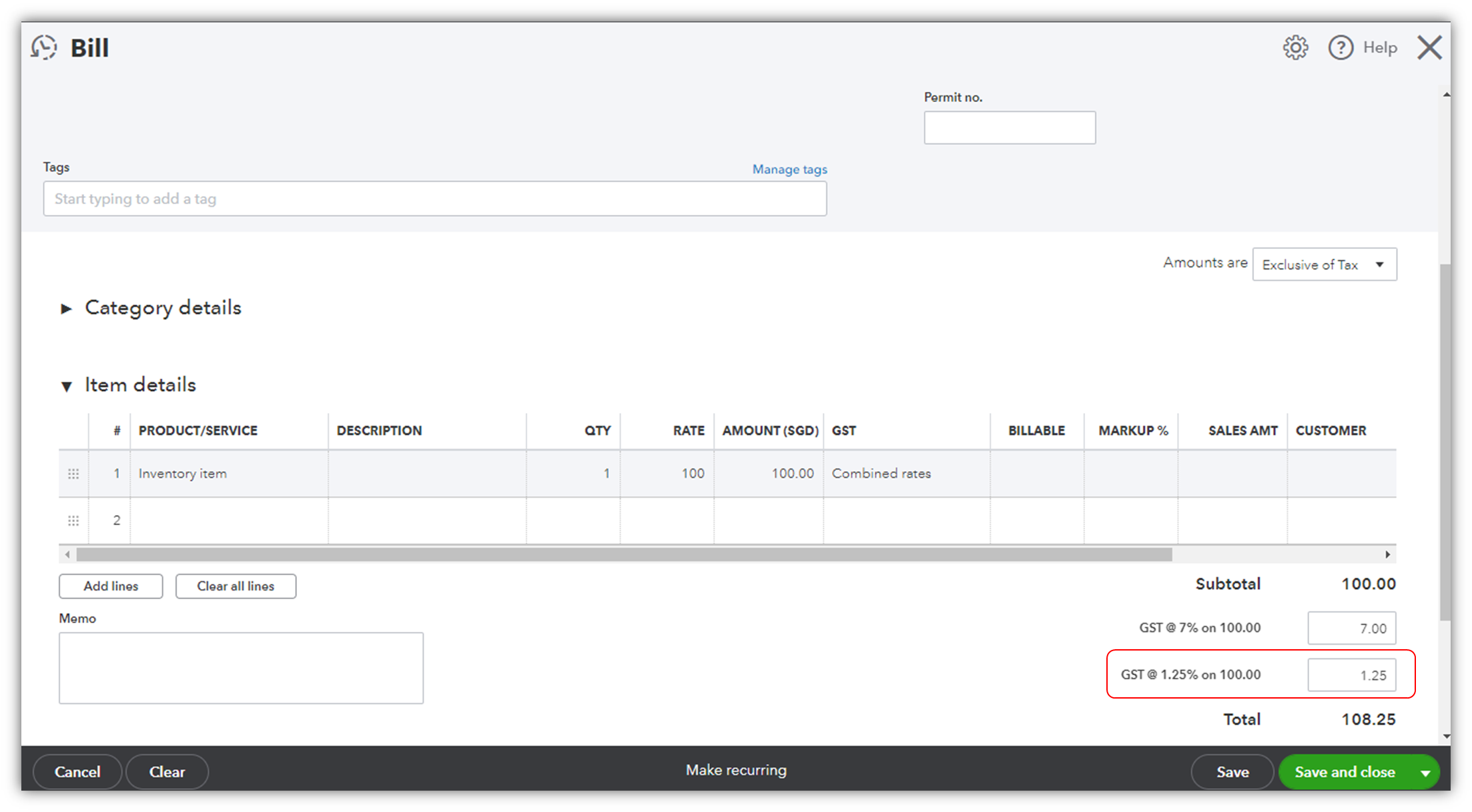Click the Add lines button
Screen dimensions: 1472x812
111,586
